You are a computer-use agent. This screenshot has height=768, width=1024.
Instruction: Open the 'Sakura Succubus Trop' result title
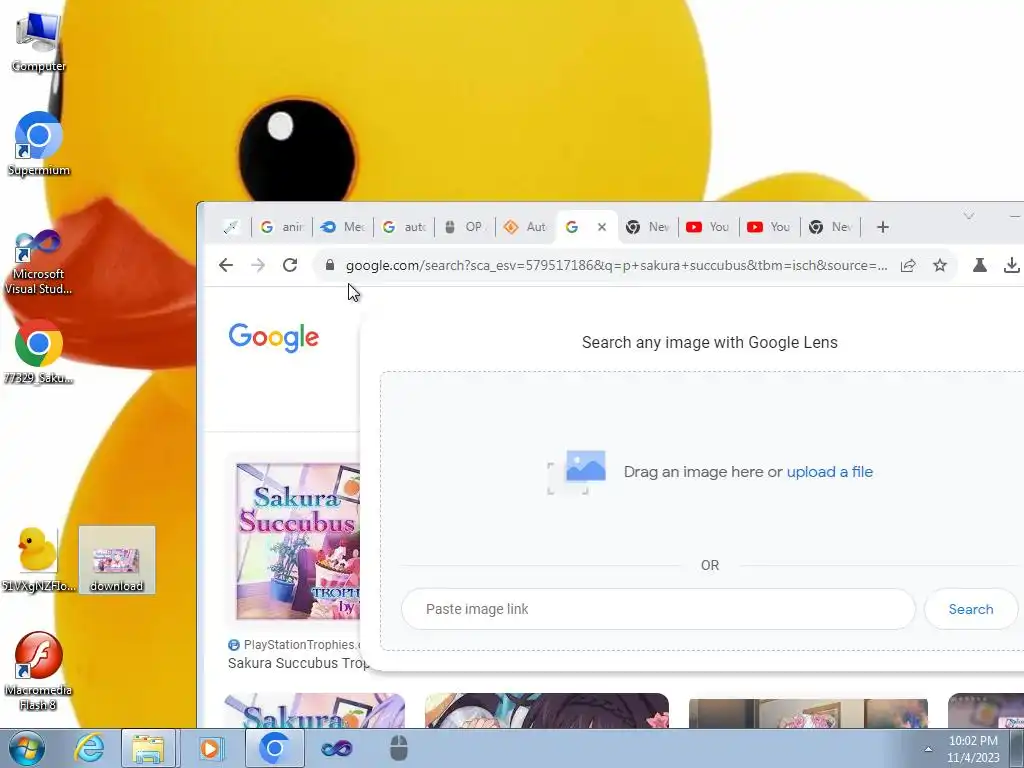point(298,663)
